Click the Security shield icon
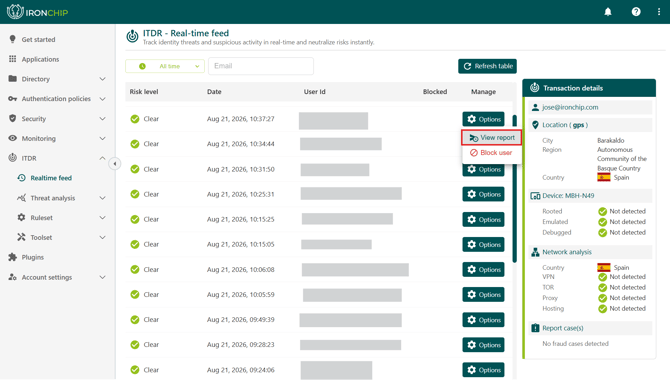This screenshot has width=670, height=380. (12, 118)
